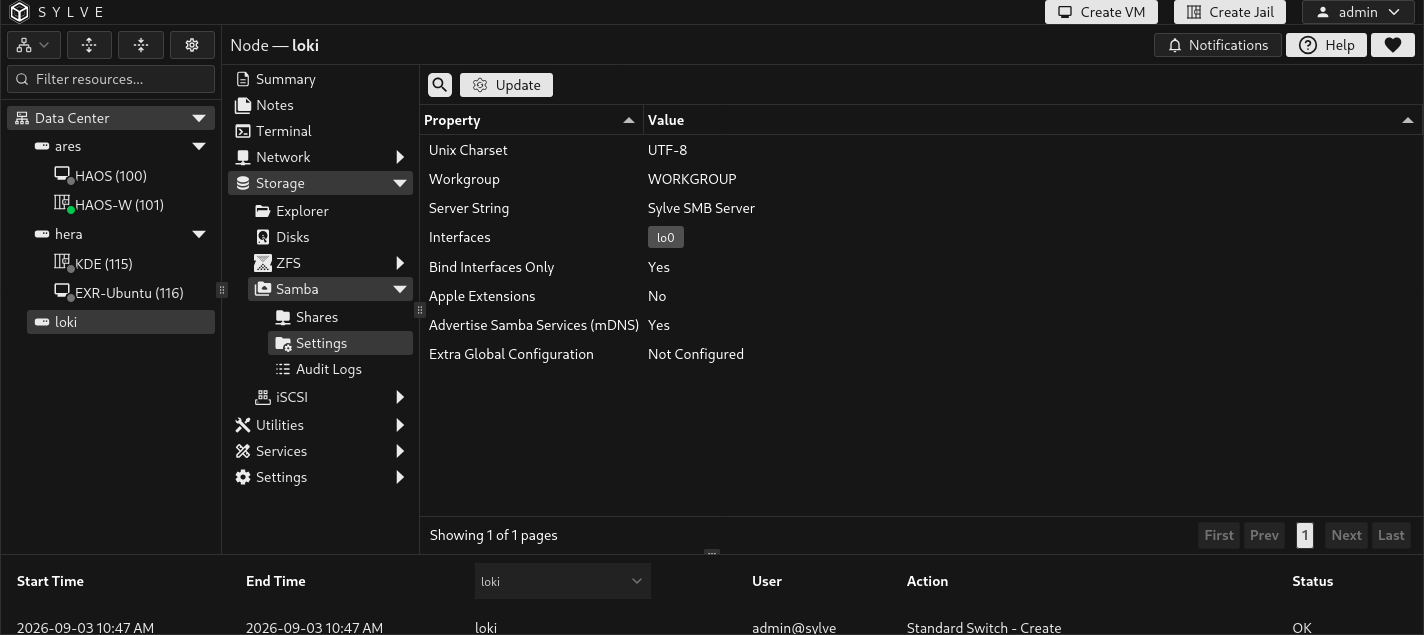Select Extra Global Configuration row
The height and width of the screenshot is (635, 1424).
[x=921, y=354]
